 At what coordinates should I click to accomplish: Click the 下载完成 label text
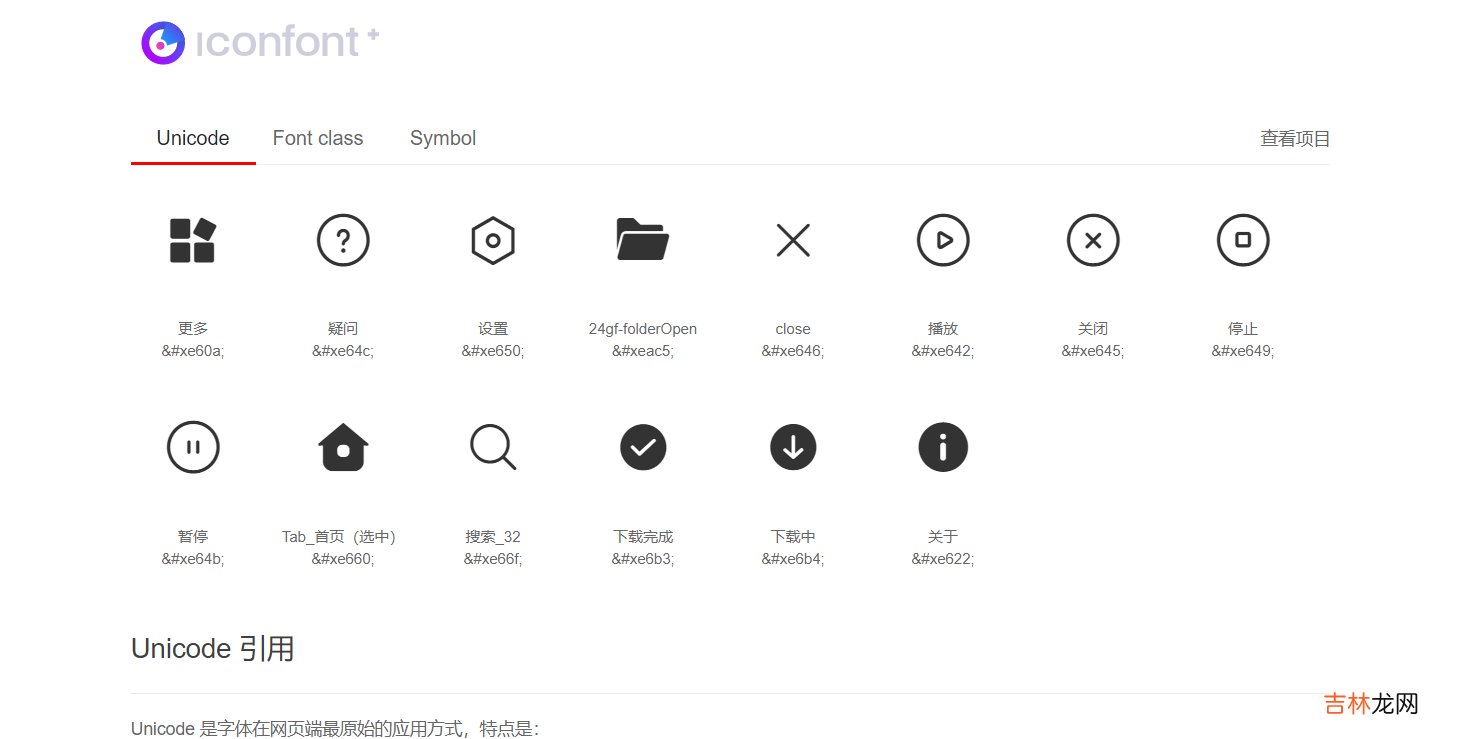pyautogui.click(x=643, y=537)
